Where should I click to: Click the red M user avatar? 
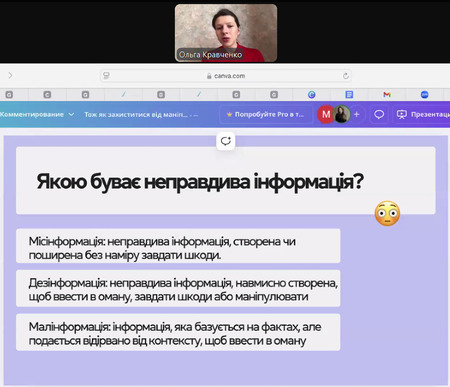(325, 114)
